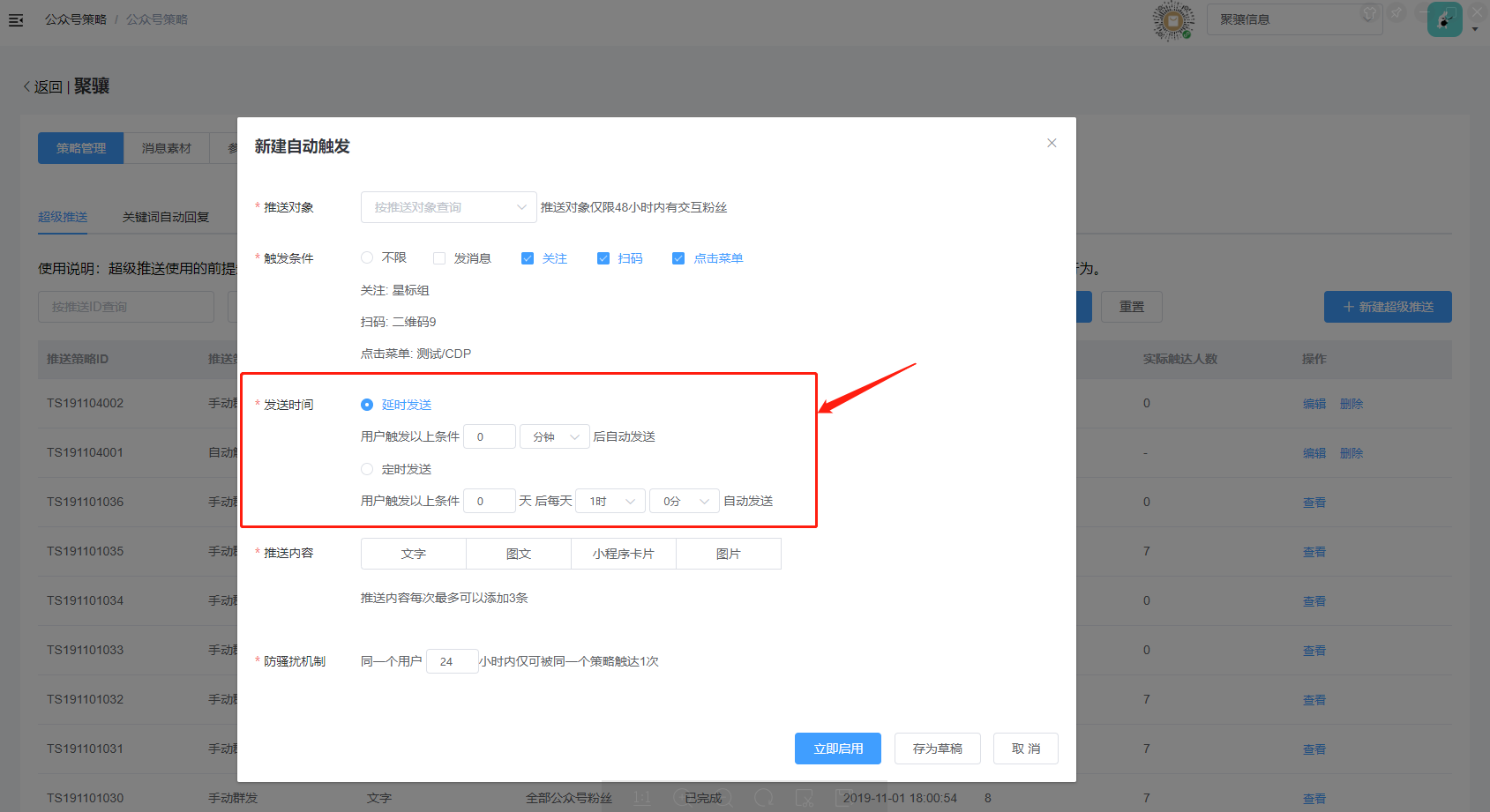Expand the 分钟 time unit dropdown
Image resolution: width=1490 pixels, height=812 pixels.
(x=555, y=436)
